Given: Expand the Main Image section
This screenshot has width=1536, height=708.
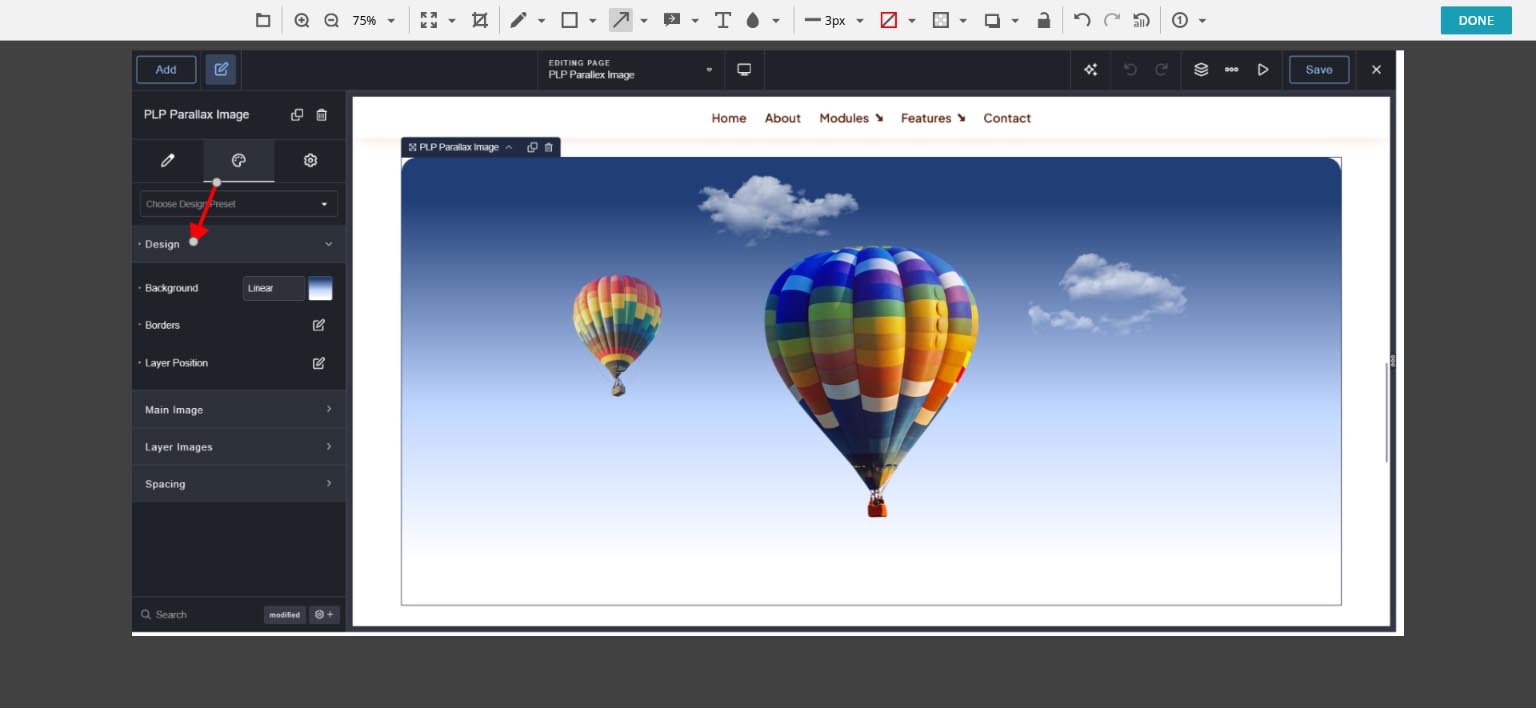Looking at the screenshot, I should [x=239, y=410].
